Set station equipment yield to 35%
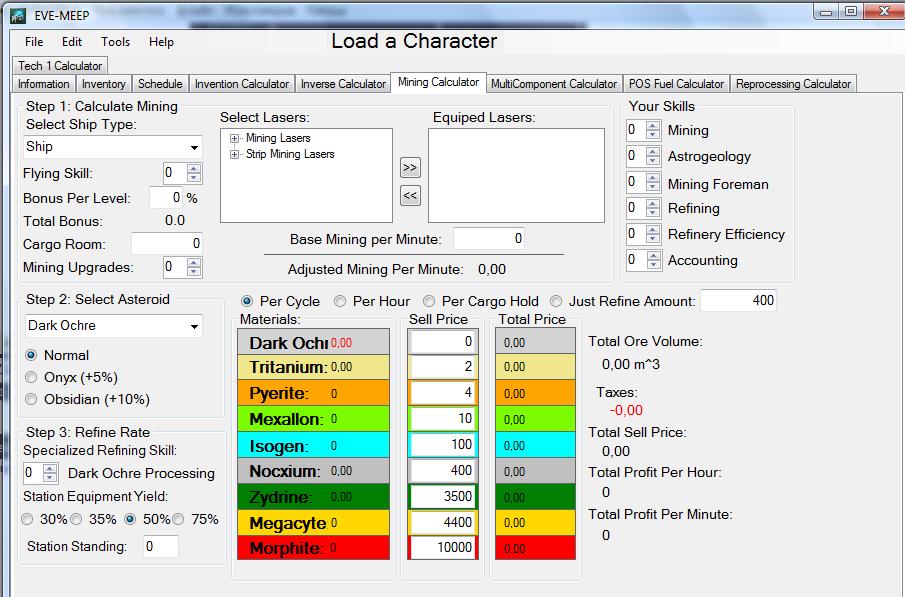The height and width of the screenshot is (597, 905). [x=76, y=519]
